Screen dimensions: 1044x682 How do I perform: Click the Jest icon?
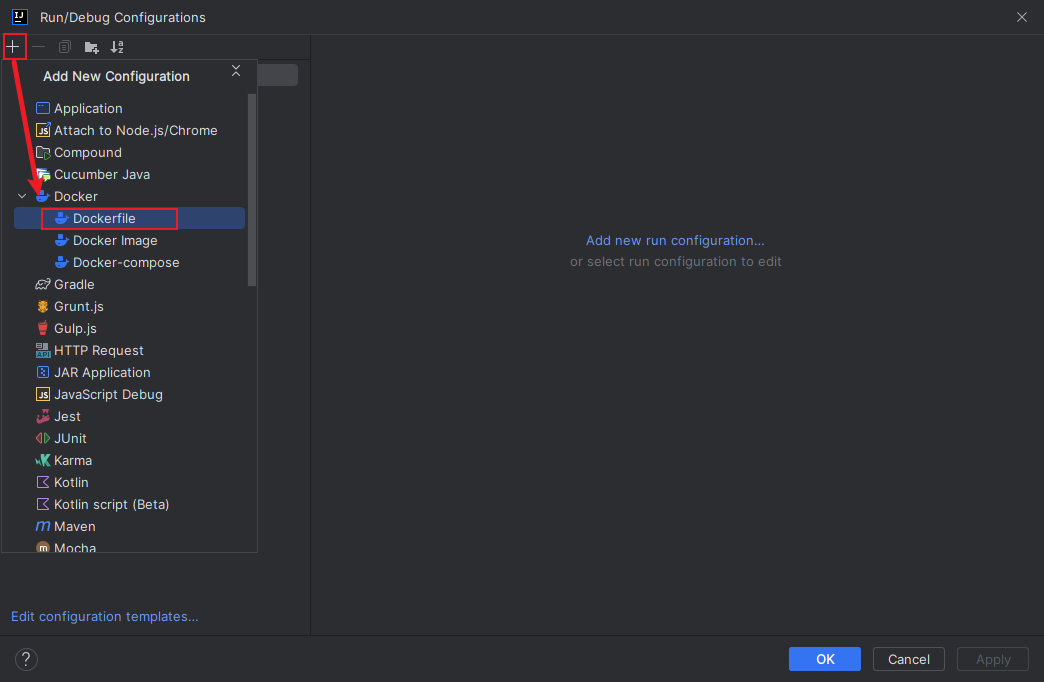coord(43,416)
